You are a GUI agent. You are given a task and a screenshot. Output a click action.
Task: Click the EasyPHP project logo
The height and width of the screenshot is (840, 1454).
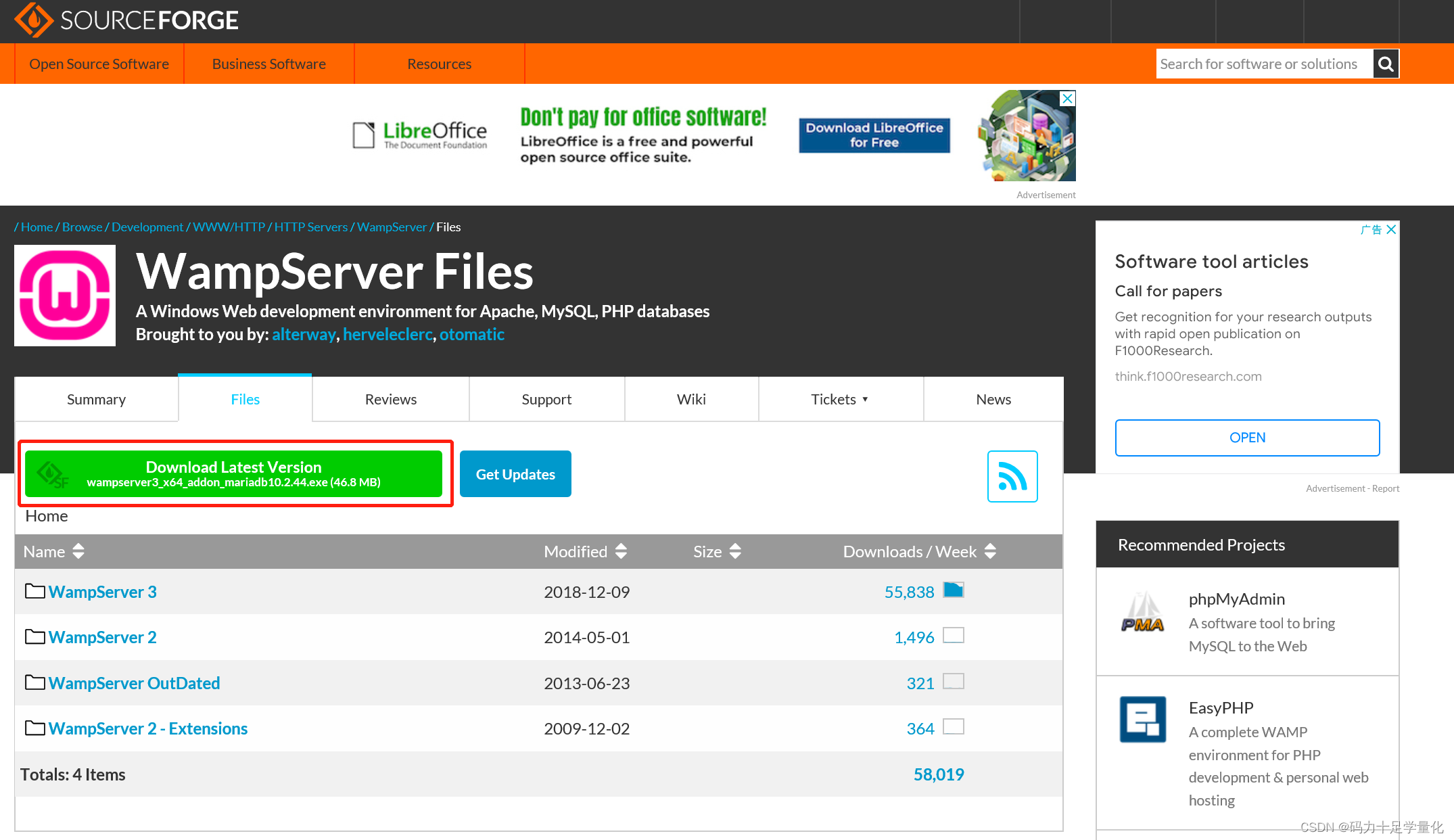coord(1143,719)
